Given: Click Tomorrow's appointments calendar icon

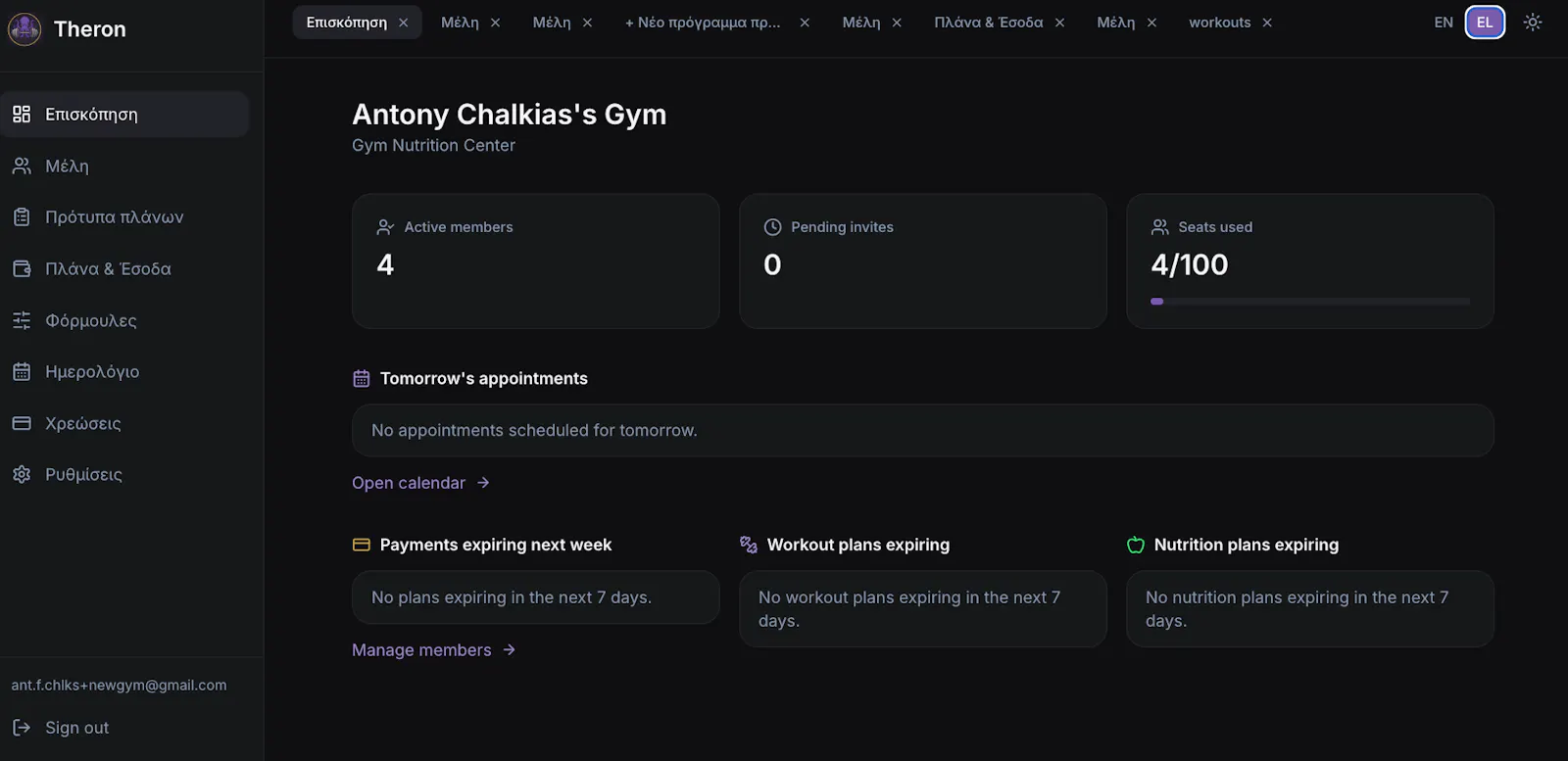Looking at the screenshot, I should 362,379.
